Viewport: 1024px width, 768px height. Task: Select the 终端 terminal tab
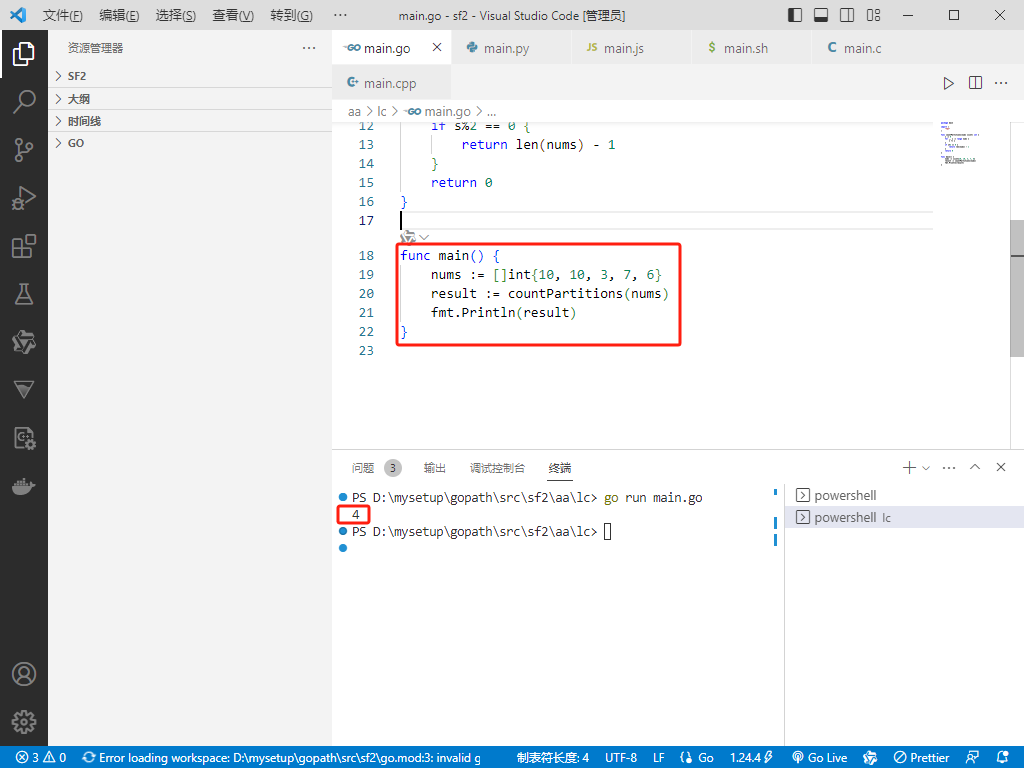coord(560,468)
